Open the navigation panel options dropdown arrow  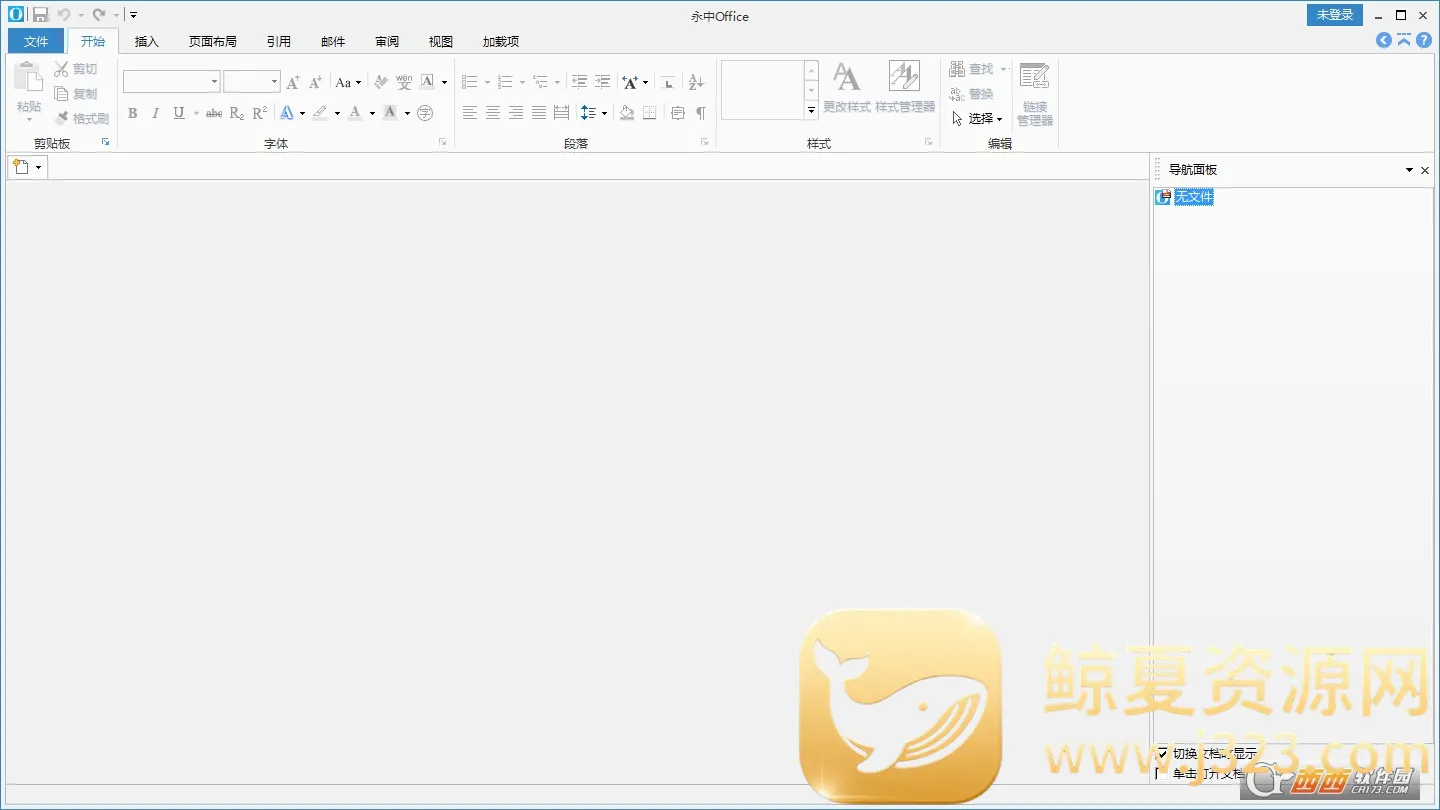tap(1409, 170)
